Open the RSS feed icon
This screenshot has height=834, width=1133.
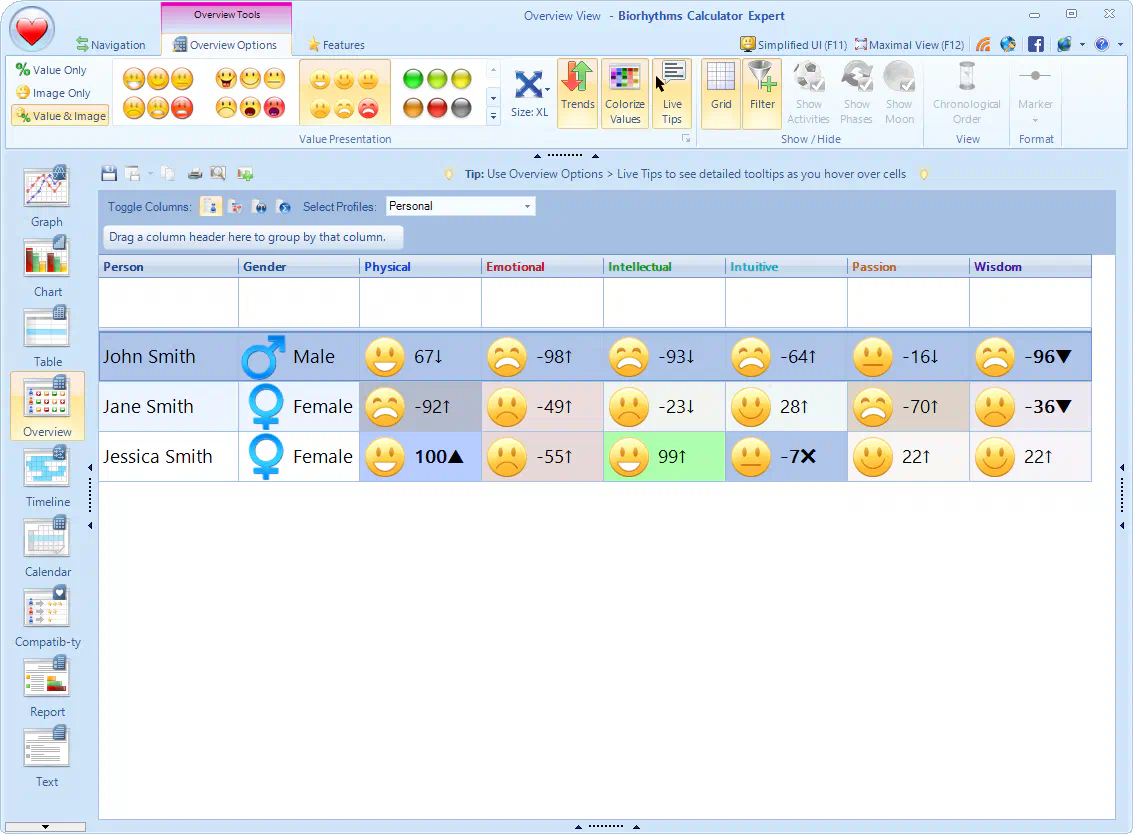983,44
